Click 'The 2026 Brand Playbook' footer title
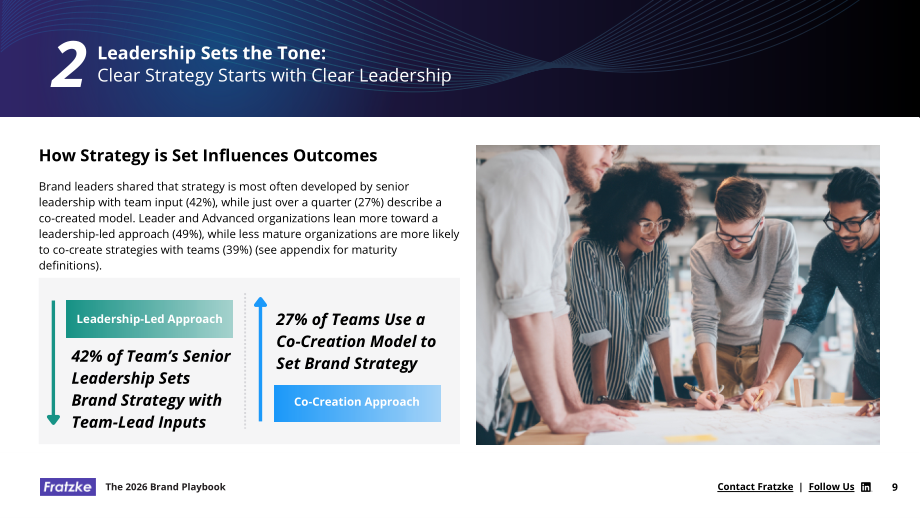The height and width of the screenshot is (518, 920). [165, 487]
